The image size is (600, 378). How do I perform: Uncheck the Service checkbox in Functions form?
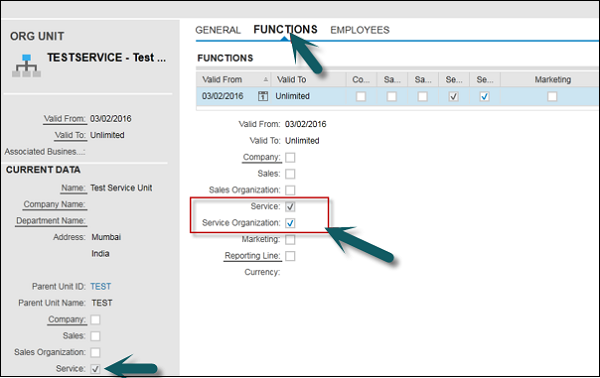[290, 207]
